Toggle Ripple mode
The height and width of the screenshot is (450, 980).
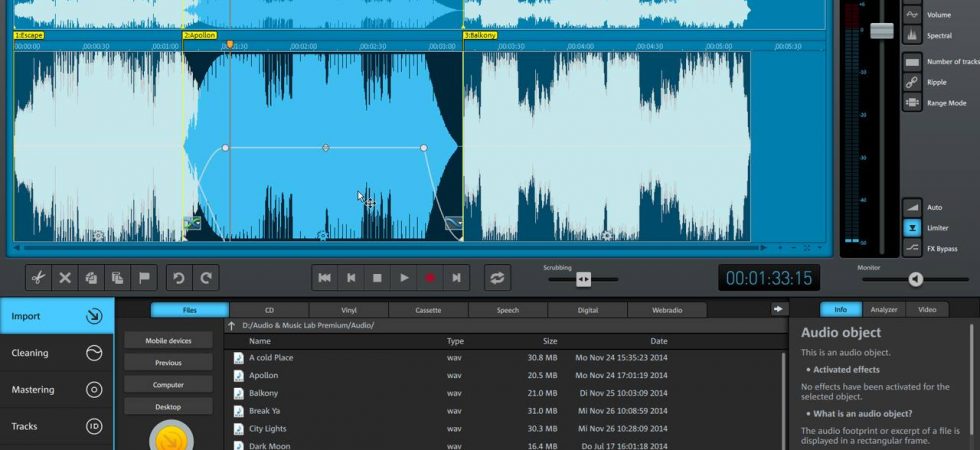pos(912,82)
